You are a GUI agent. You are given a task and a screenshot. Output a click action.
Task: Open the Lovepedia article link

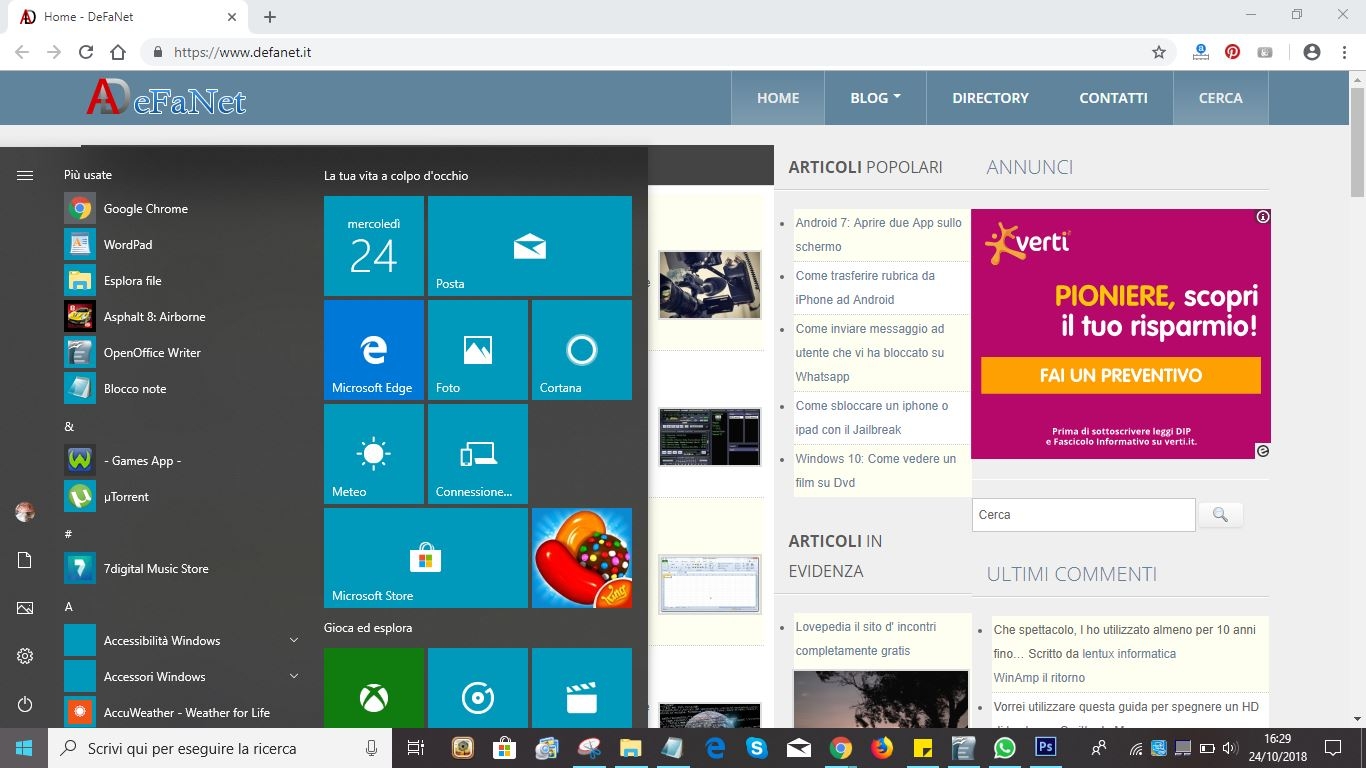[866, 639]
